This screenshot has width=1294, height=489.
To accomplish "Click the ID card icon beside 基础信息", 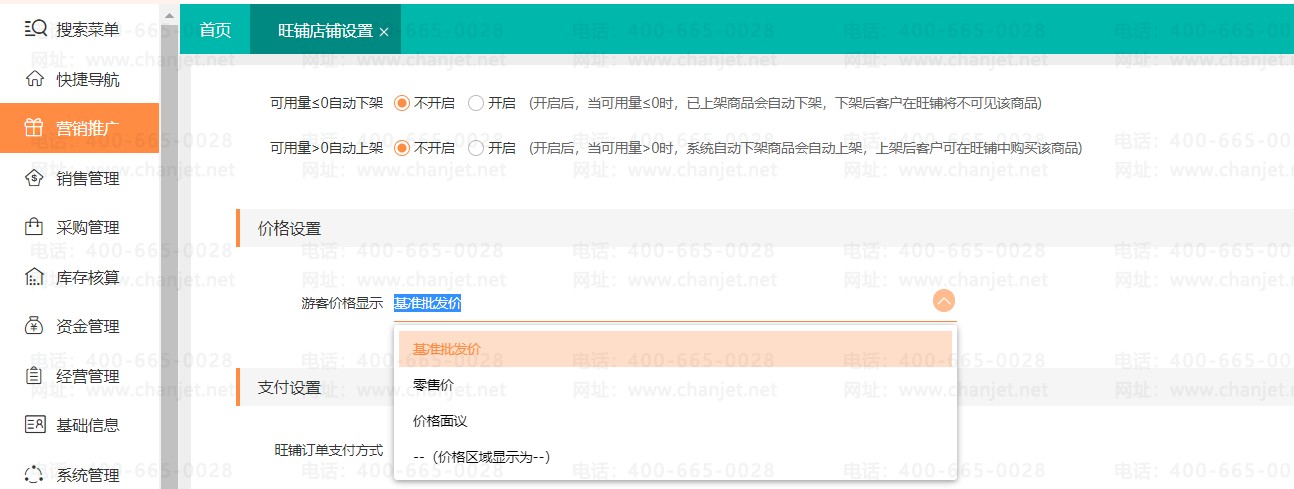I will pyautogui.click(x=35, y=425).
